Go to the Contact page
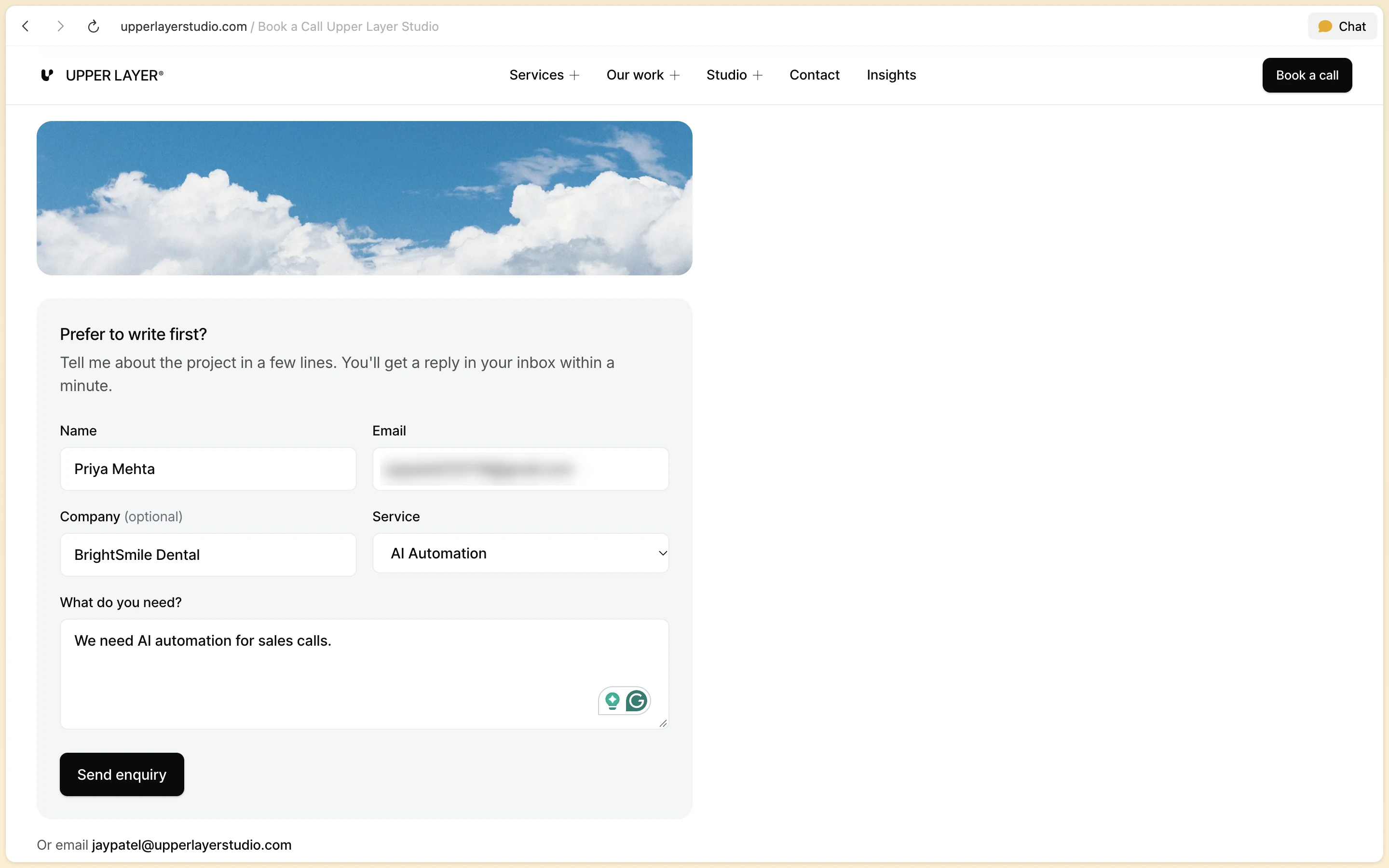 815,75
